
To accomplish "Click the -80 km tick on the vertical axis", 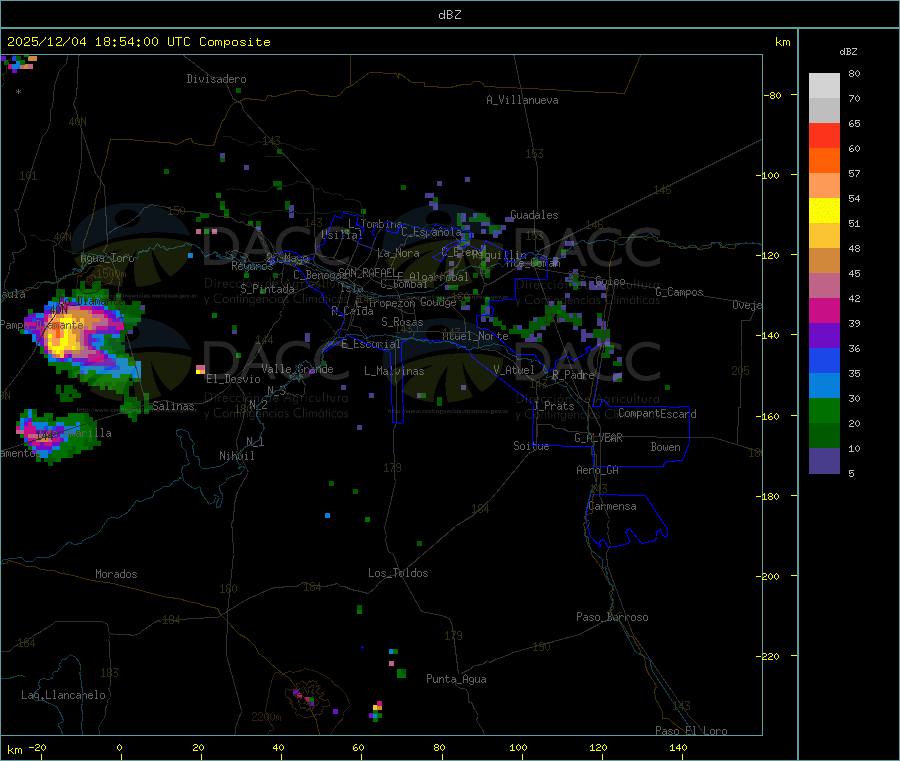I will click(x=773, y=95).
